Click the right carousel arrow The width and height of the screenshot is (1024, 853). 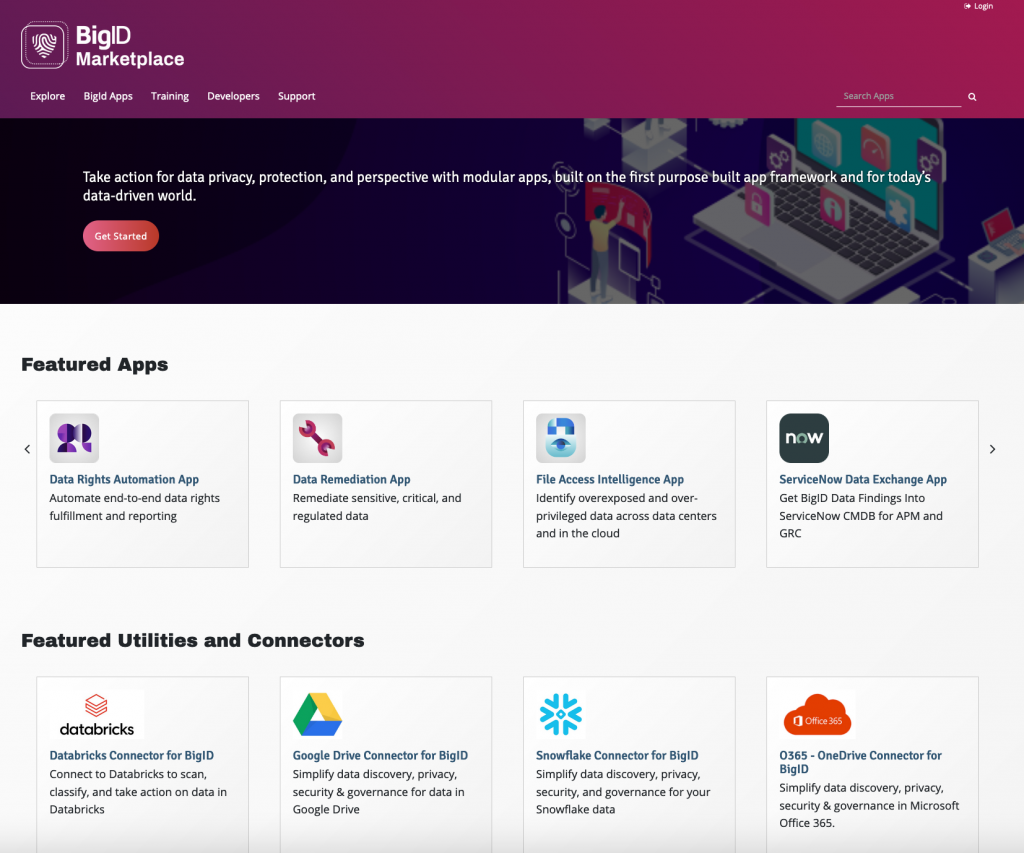click(992, 449)
